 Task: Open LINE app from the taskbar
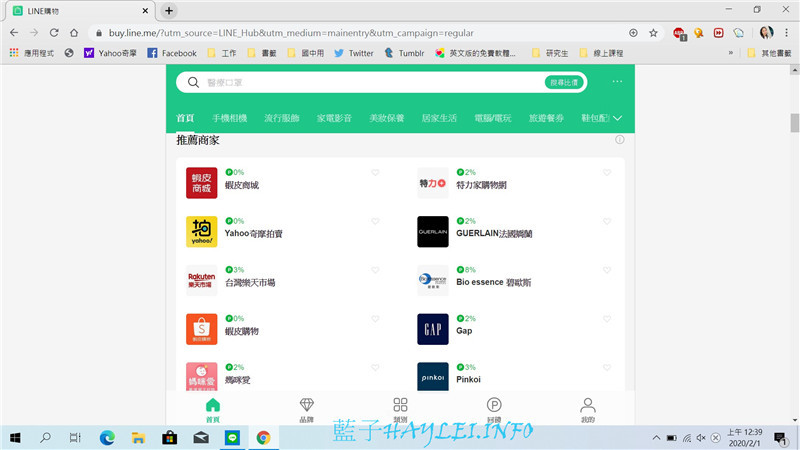[232, 438]
